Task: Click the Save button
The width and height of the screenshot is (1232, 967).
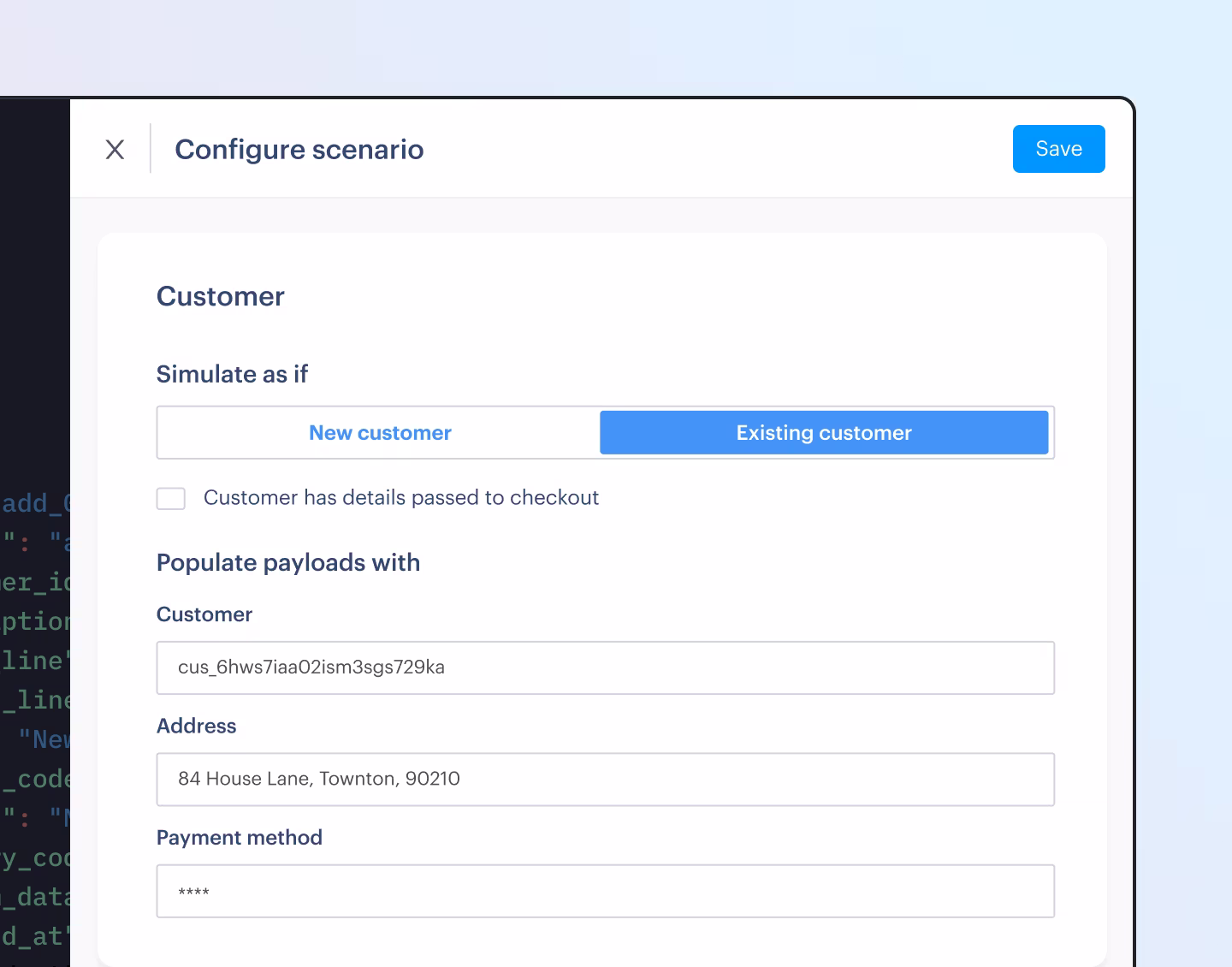Action: (1058, 149)
